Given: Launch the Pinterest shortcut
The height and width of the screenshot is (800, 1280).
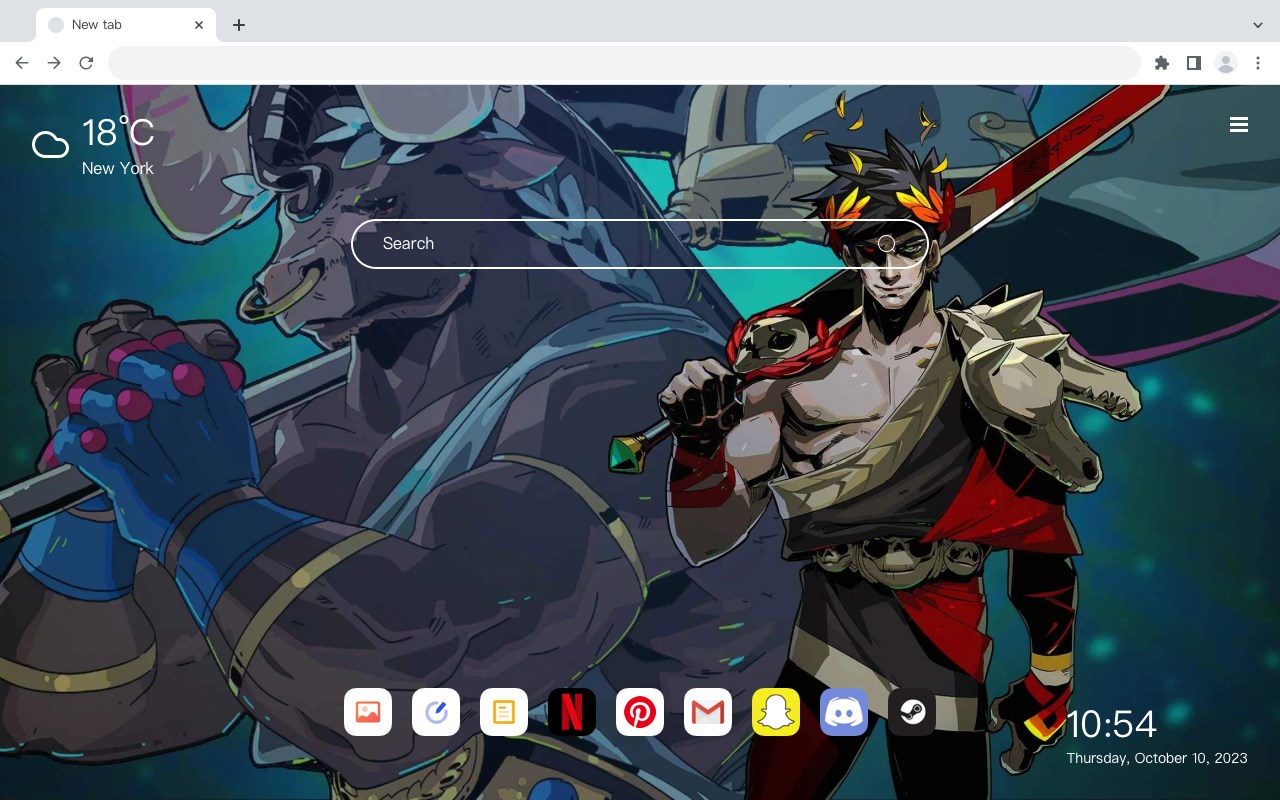Looking at the screenshot, I should pyautogui.click(x=640, y=712).
